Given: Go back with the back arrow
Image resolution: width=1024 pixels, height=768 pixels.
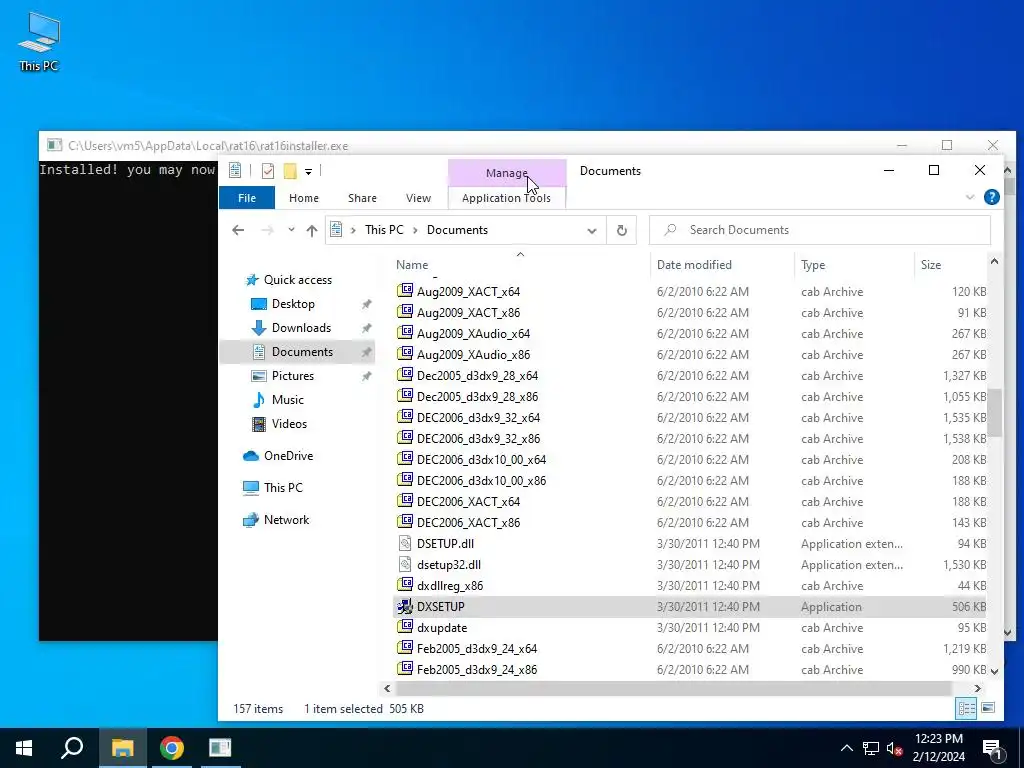Looking at the screenshot, I should tap(238, 230).
